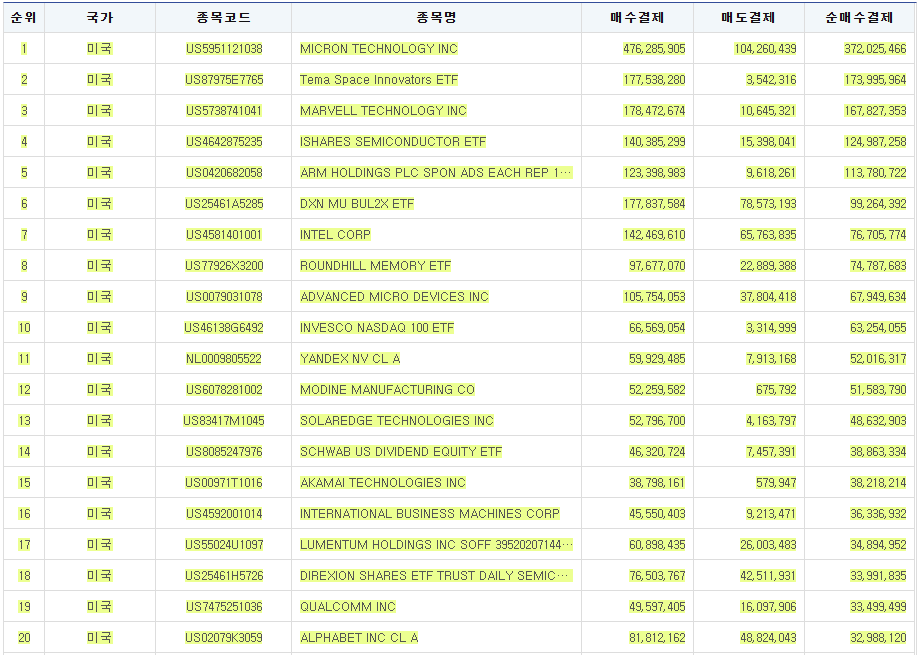Select ROUNDHILL MEMORY ETF name
Viewport: 917px width, 655px height.
(x=375, y=266)
